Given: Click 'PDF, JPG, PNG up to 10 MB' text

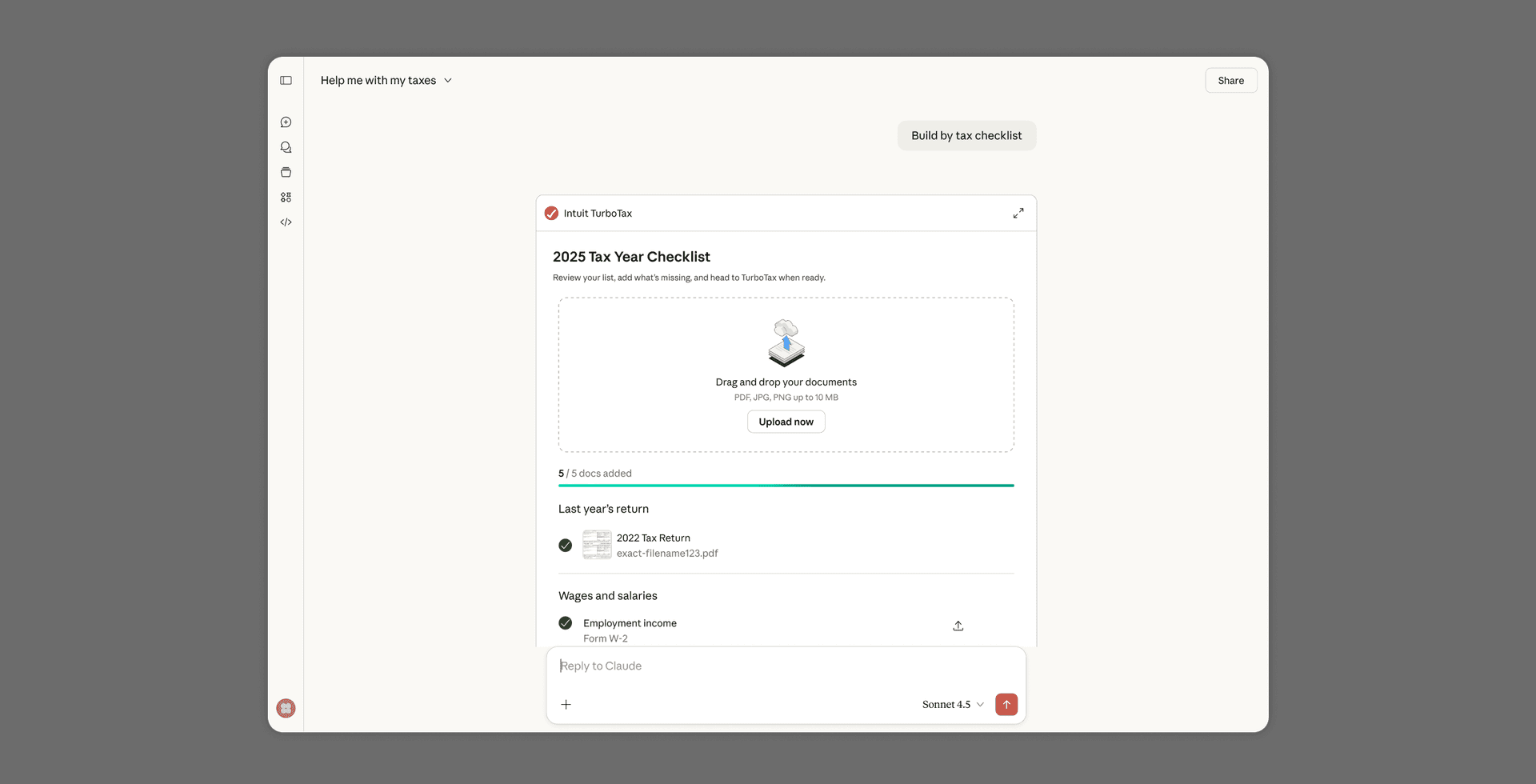Looking at the screenshot, I should (x=786, y=398).
